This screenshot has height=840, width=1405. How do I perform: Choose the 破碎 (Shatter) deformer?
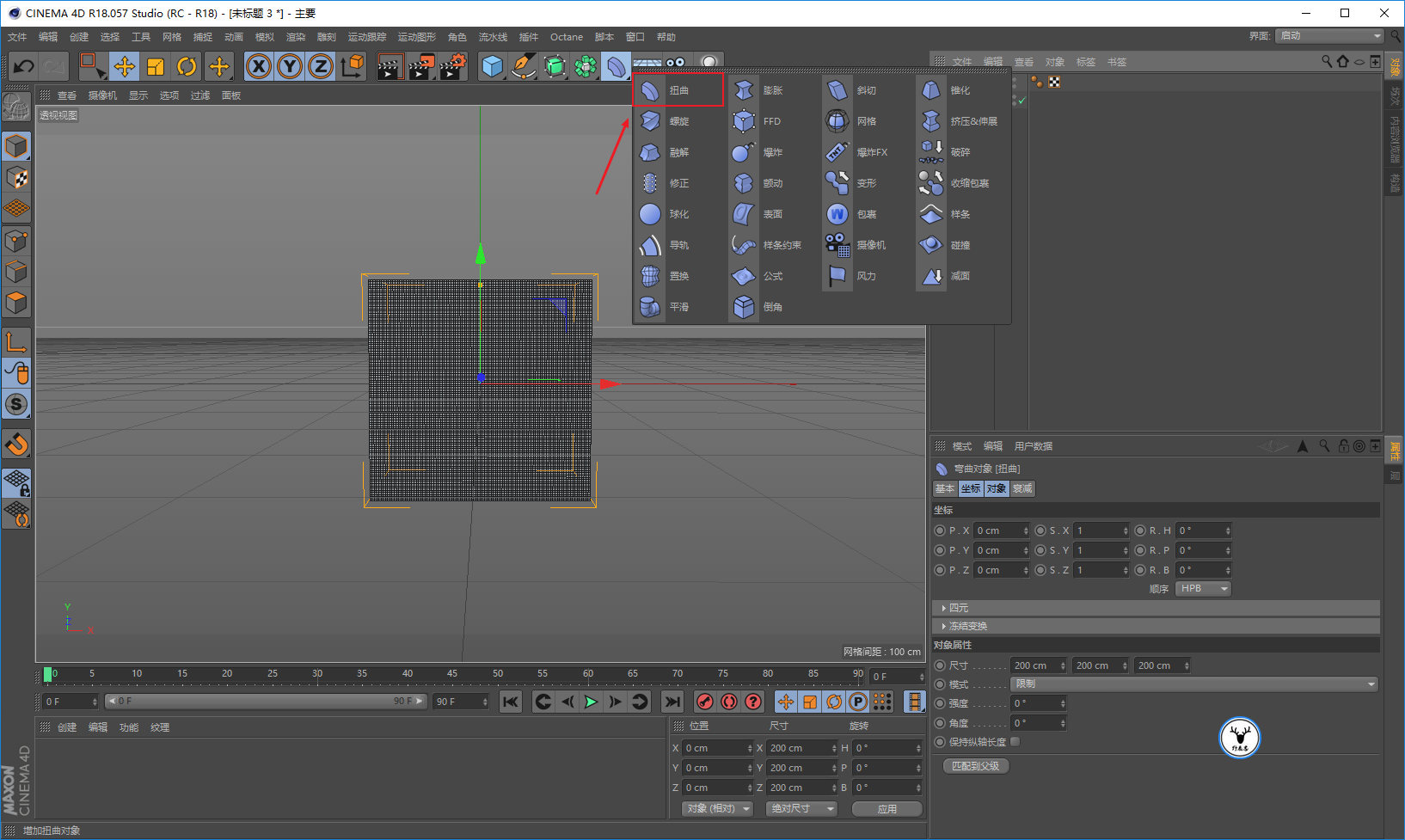click(x=947, y=152)
